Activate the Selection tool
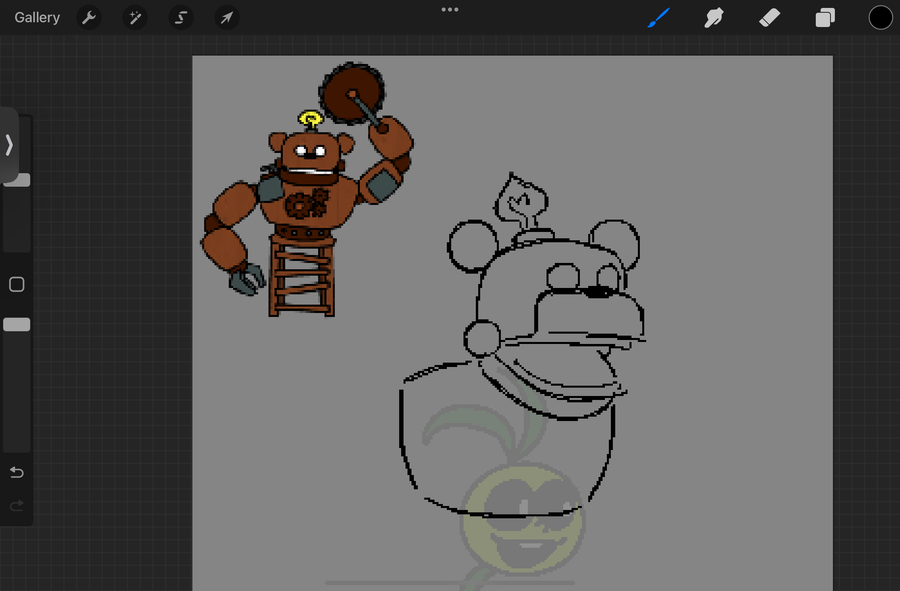Viewport: 900px width, 591px height. click(181, 18)
